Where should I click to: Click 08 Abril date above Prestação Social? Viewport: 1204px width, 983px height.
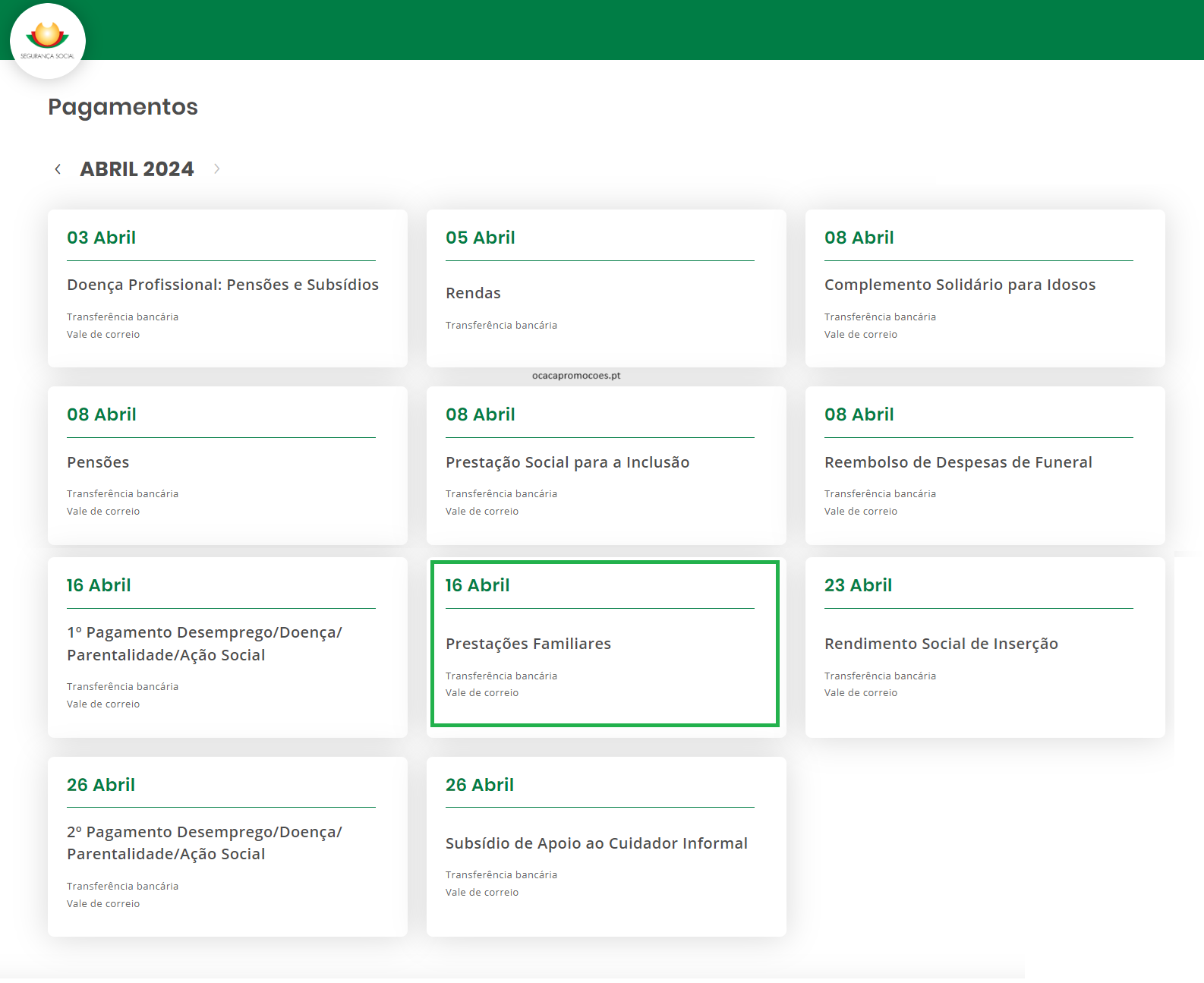pyautogui.click(x=480, y=414)
